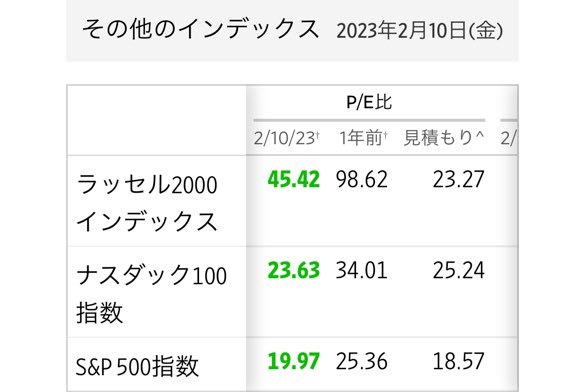This screenshot has height=392, width=585.
Task: Open the S&P 500指数 row label
Action: [137, 366]
